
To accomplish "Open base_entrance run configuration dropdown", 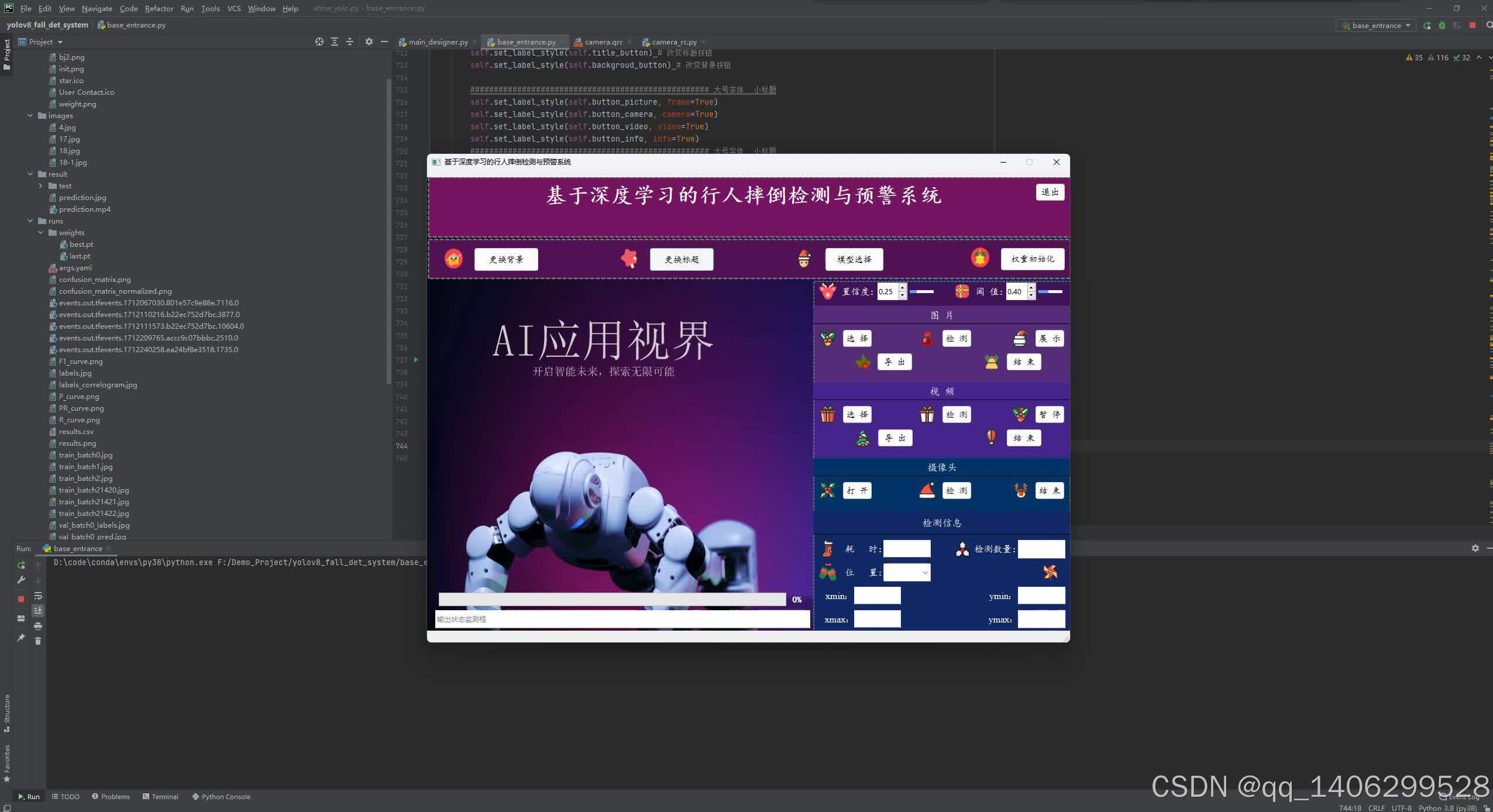I will (x=1376, y=26).
